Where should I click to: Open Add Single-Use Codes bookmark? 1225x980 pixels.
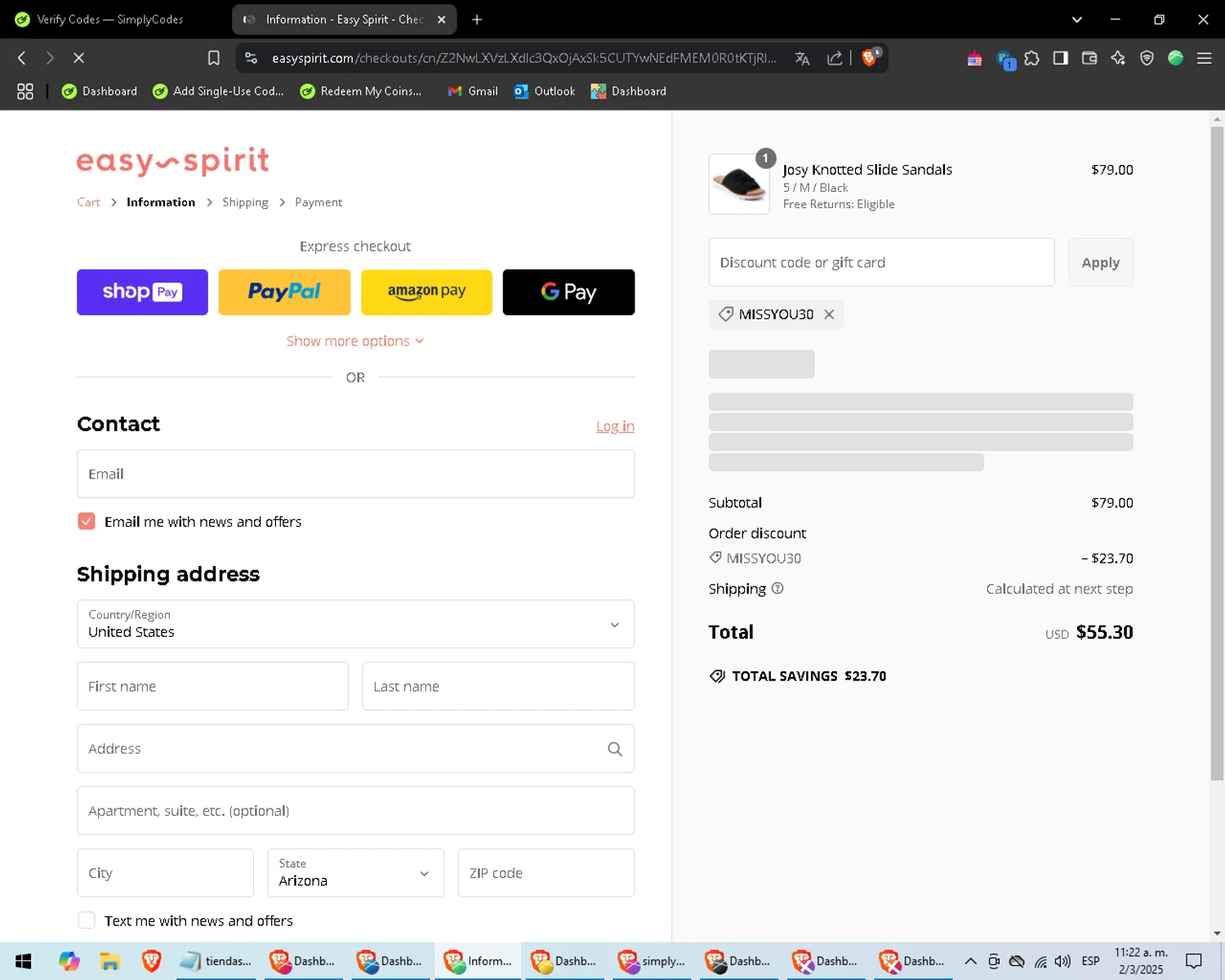[218, 91]
